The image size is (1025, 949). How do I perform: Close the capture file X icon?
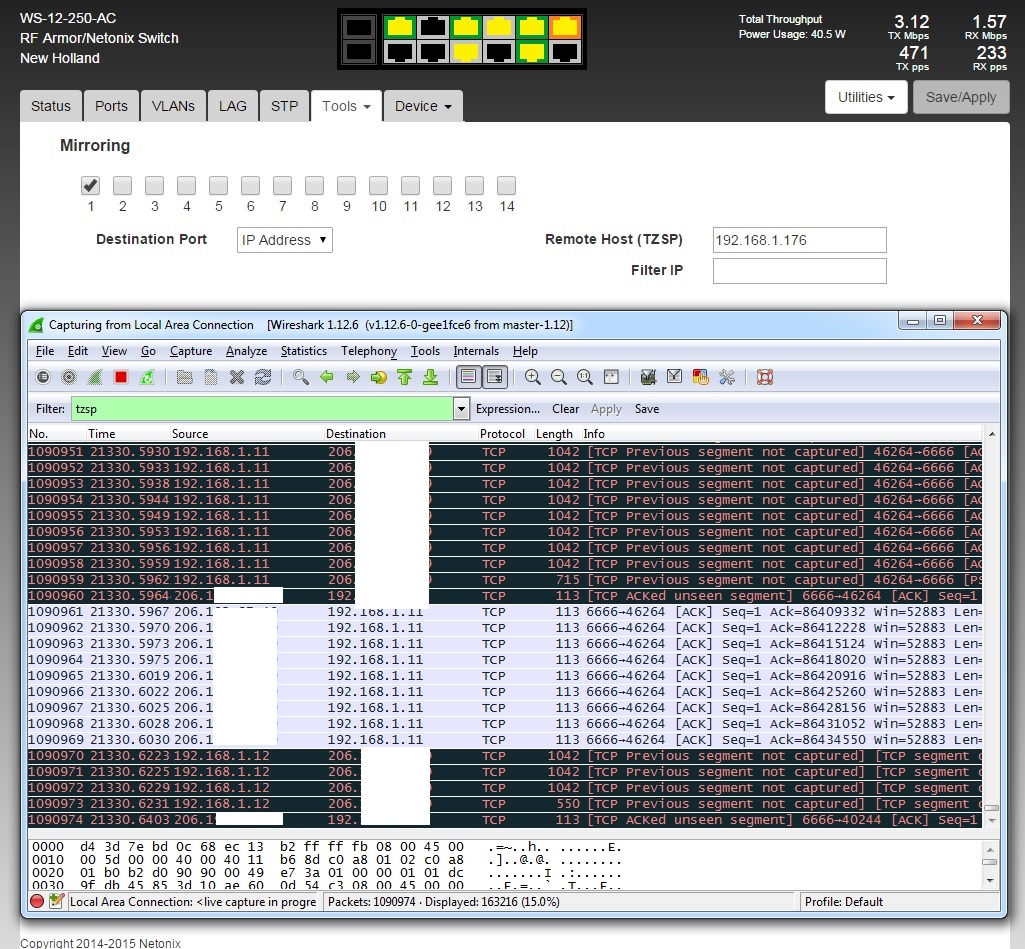click(237, 377)
